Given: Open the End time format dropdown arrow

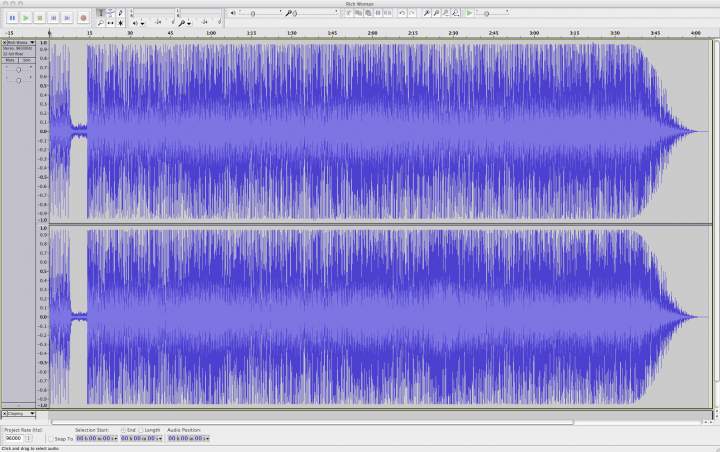Looking at the screenshot, I should coord(160,439).
